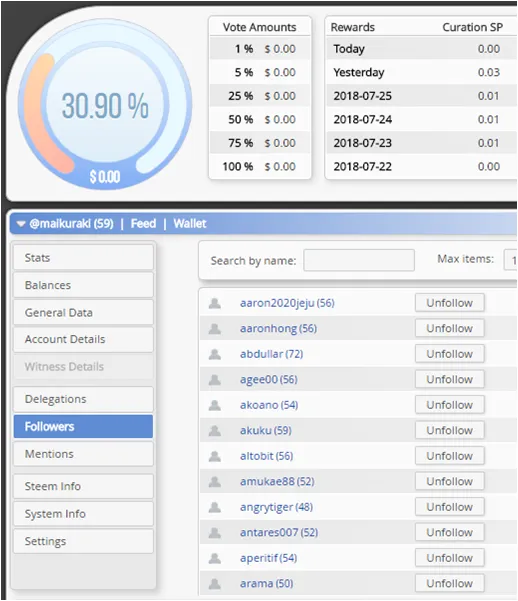This screenshot has width=518, height=601.
Task: Unfollow amukae88
Action: point(449,481)
